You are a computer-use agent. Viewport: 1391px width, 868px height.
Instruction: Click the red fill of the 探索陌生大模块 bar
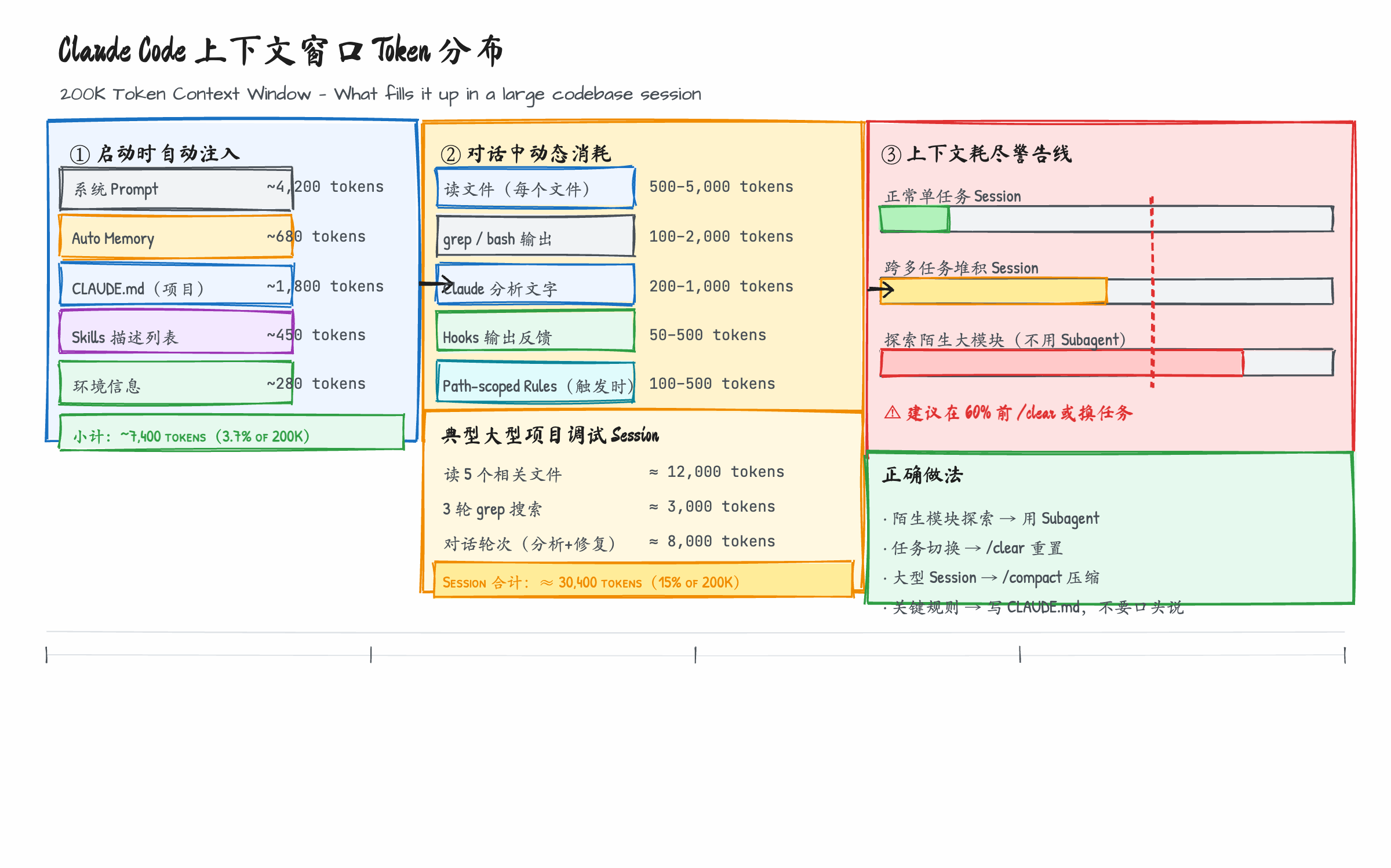pyautogui.click(x=1062, y=363)
